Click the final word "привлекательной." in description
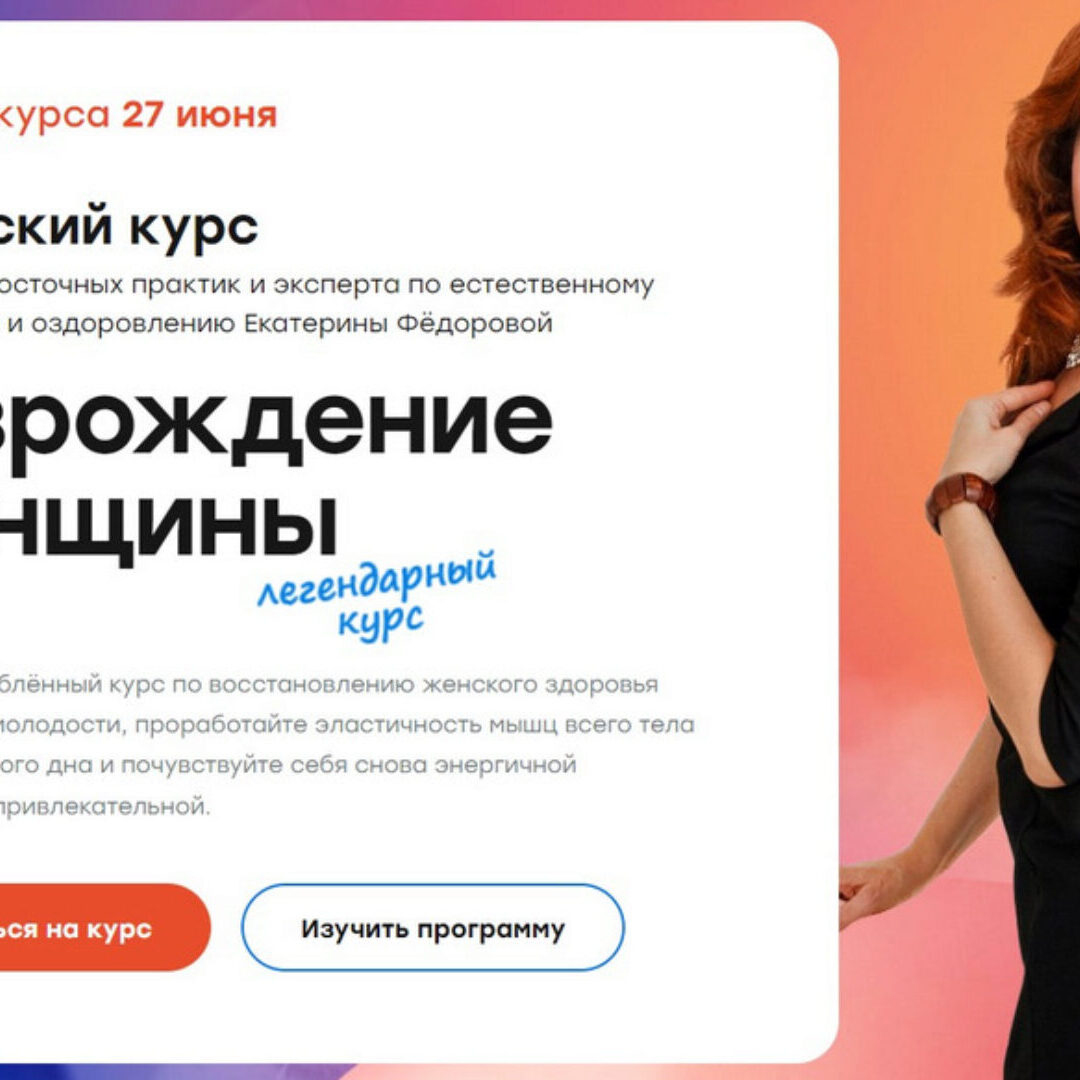Image resolution: width=1080 pixels, height=1080 pixels. coord(105,805)
